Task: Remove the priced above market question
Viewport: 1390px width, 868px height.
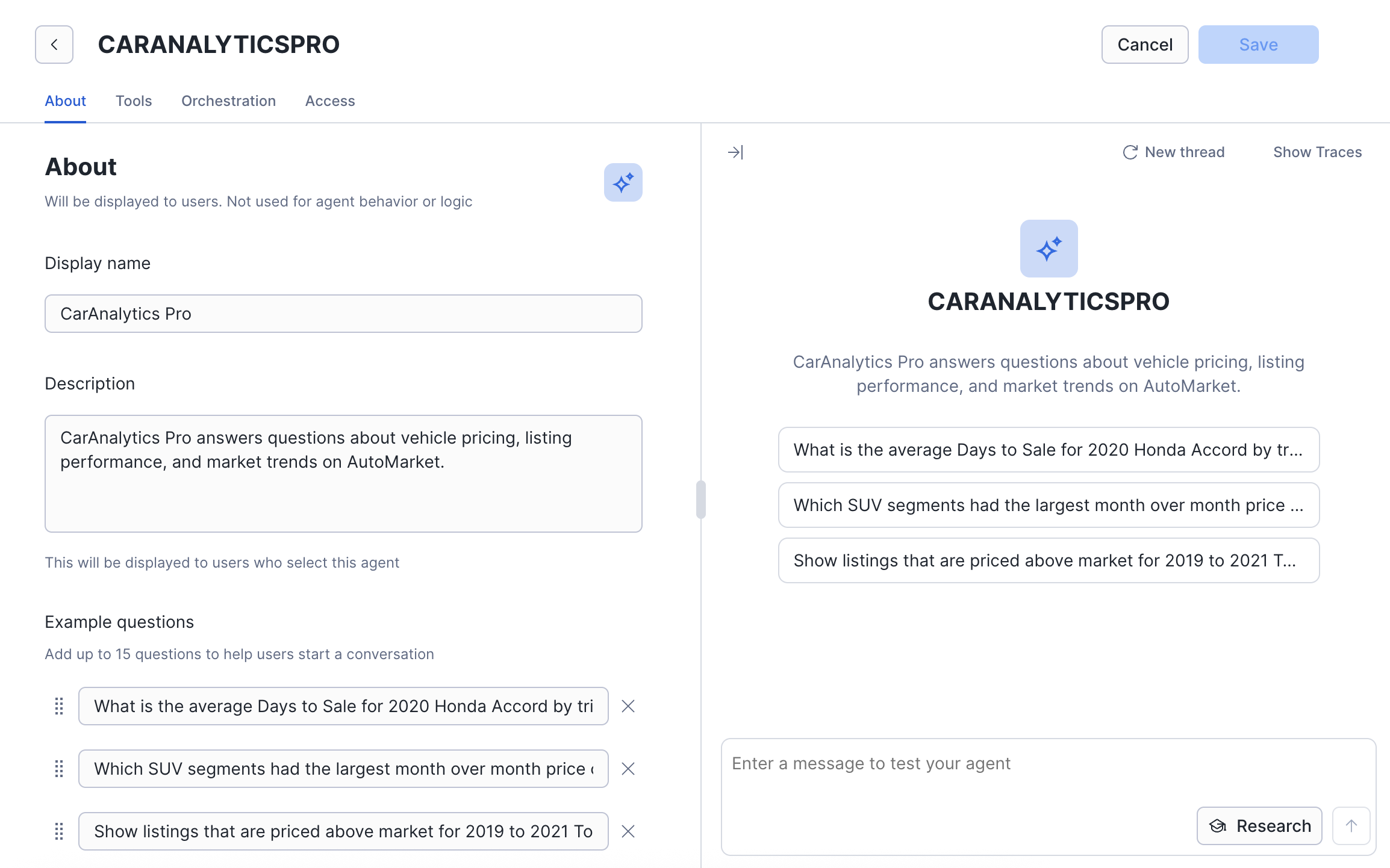Action: point(628,831)
